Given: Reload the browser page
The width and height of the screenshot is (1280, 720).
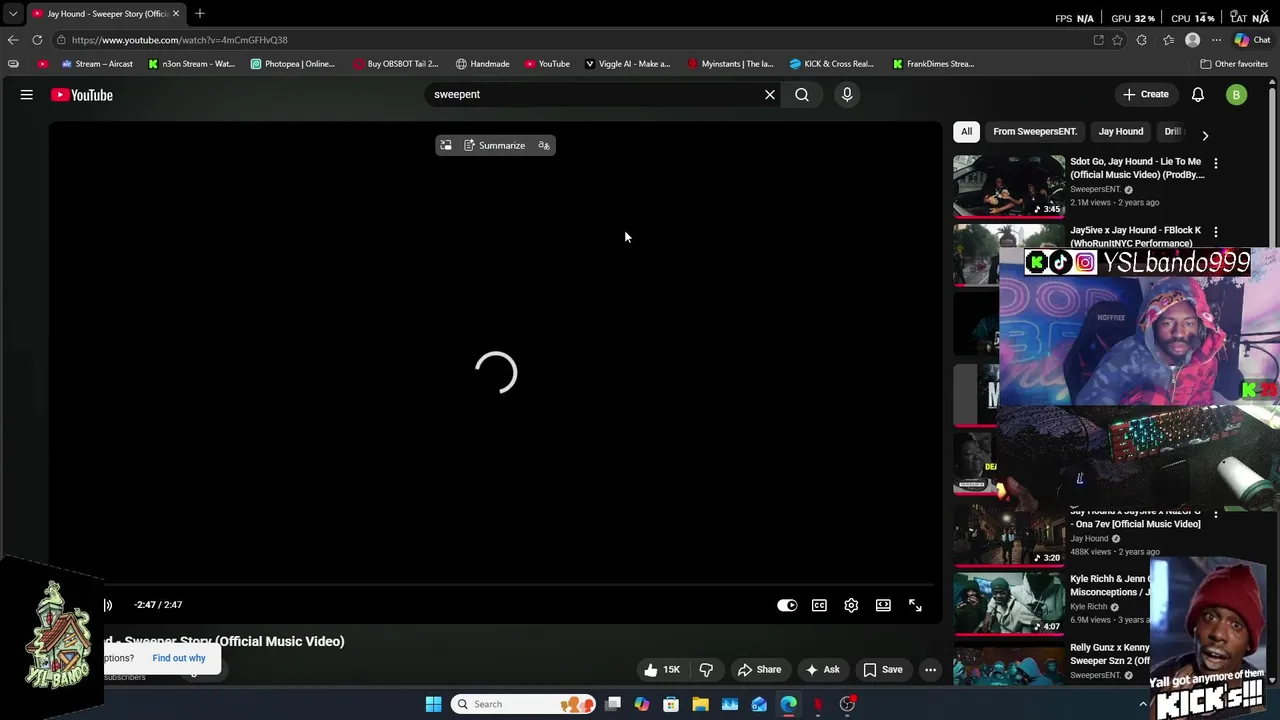Looking at the screenshot, I should (37, 40).
